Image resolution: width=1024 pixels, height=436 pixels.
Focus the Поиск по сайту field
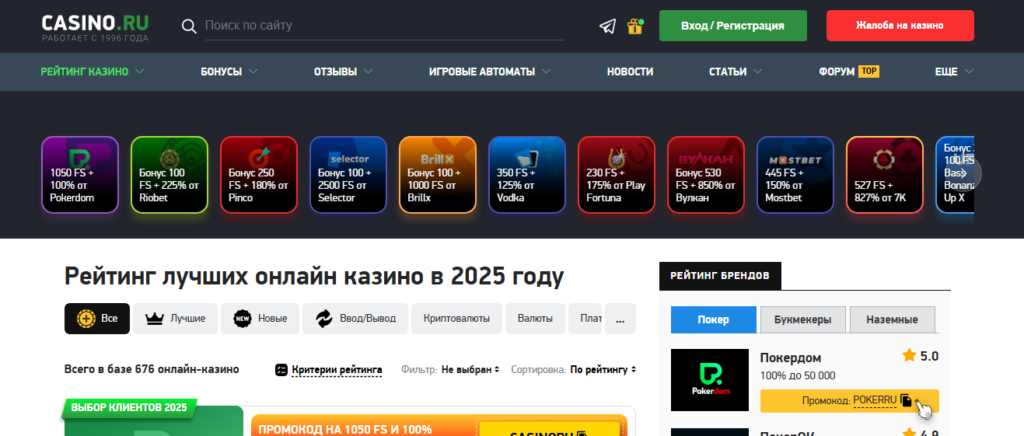tap(384, 26)
